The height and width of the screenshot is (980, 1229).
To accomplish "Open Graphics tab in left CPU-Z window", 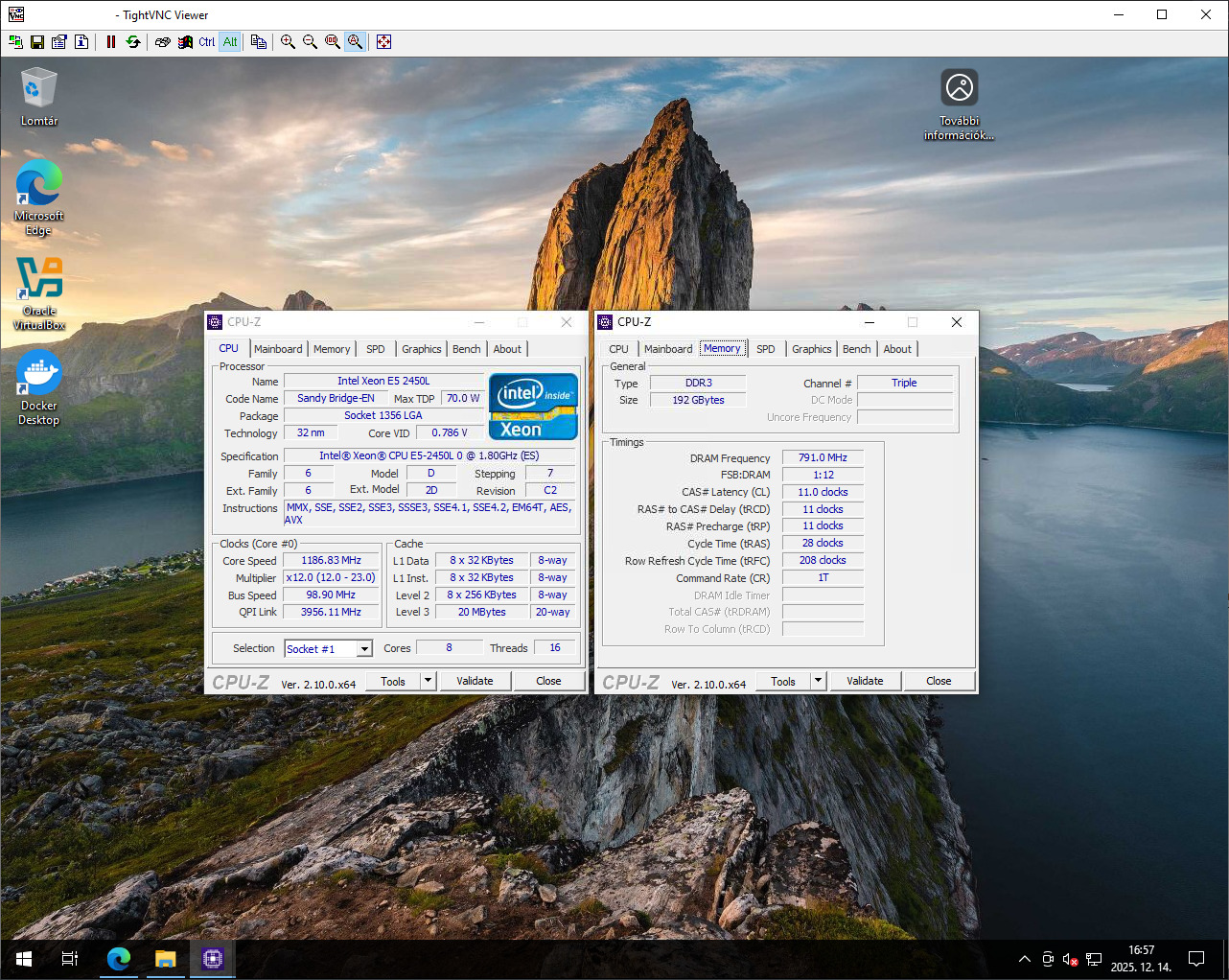I will click(x=422, y=349).
